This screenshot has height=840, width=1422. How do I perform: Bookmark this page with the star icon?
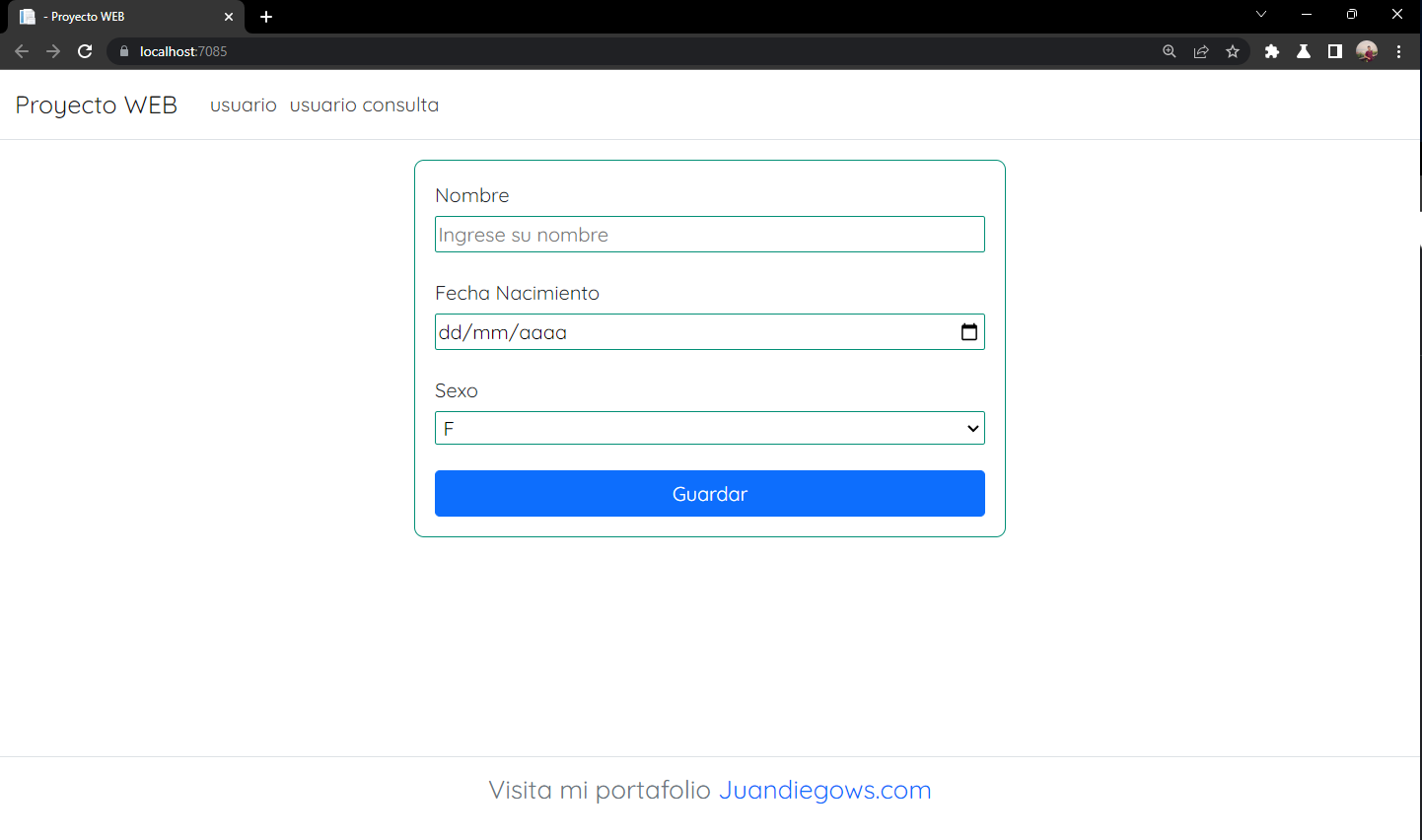click(x=1233, y=50)
